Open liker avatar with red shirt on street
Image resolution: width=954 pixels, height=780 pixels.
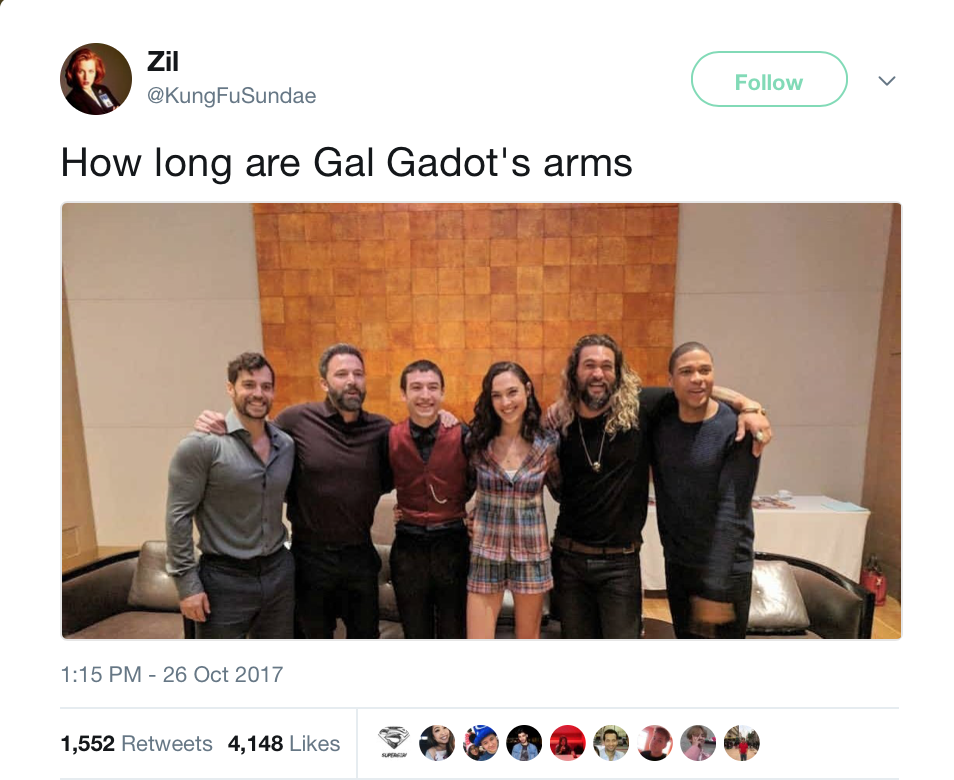point(742,743)
